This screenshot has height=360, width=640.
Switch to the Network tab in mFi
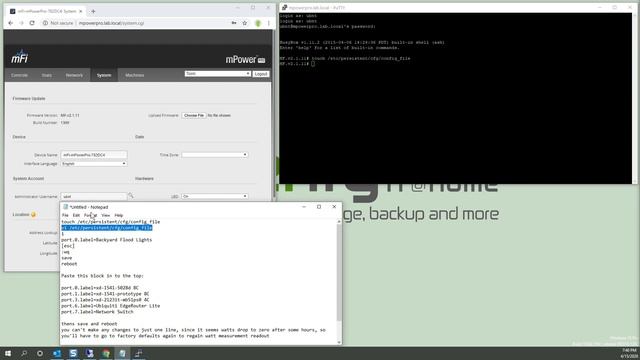tap(74, 75)
